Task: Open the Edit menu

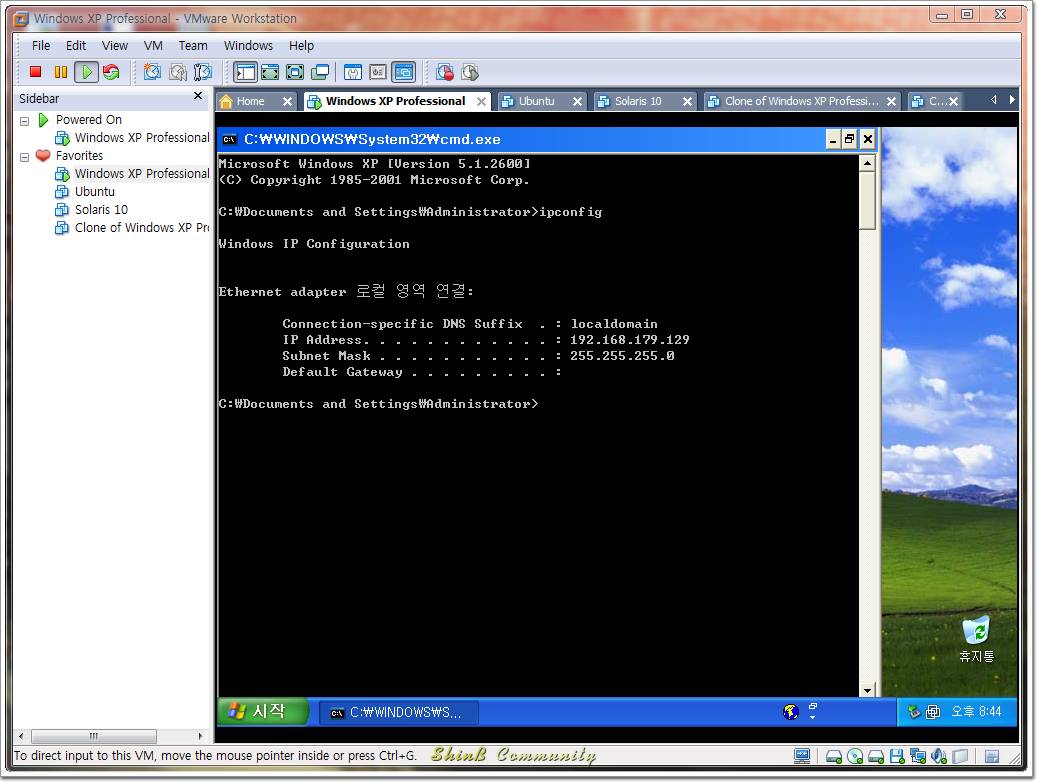Action: 75,46
